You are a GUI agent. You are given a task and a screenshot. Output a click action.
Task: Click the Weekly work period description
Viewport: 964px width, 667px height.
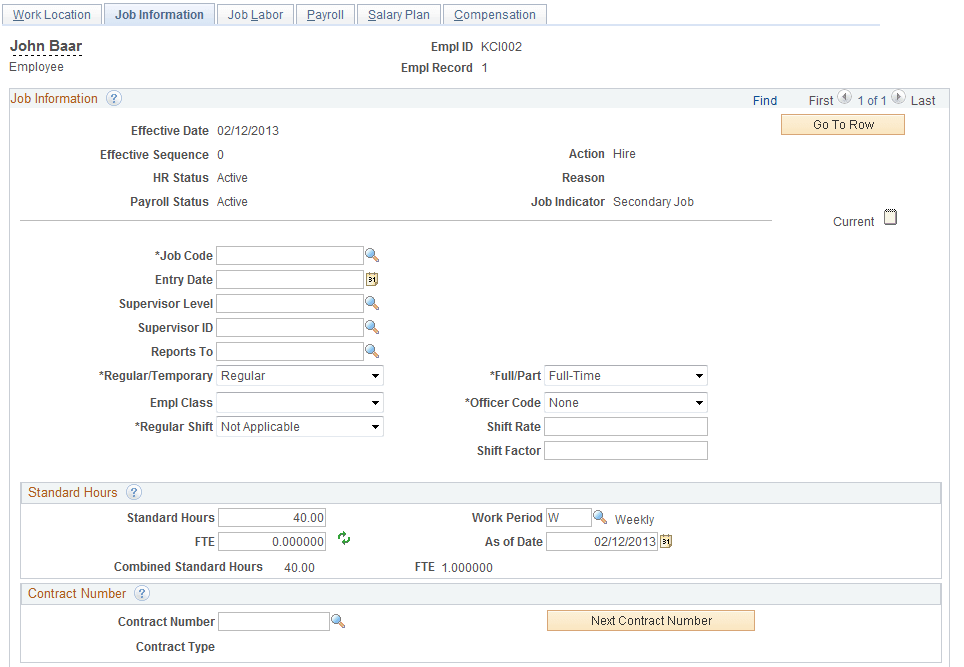[634, 519]
